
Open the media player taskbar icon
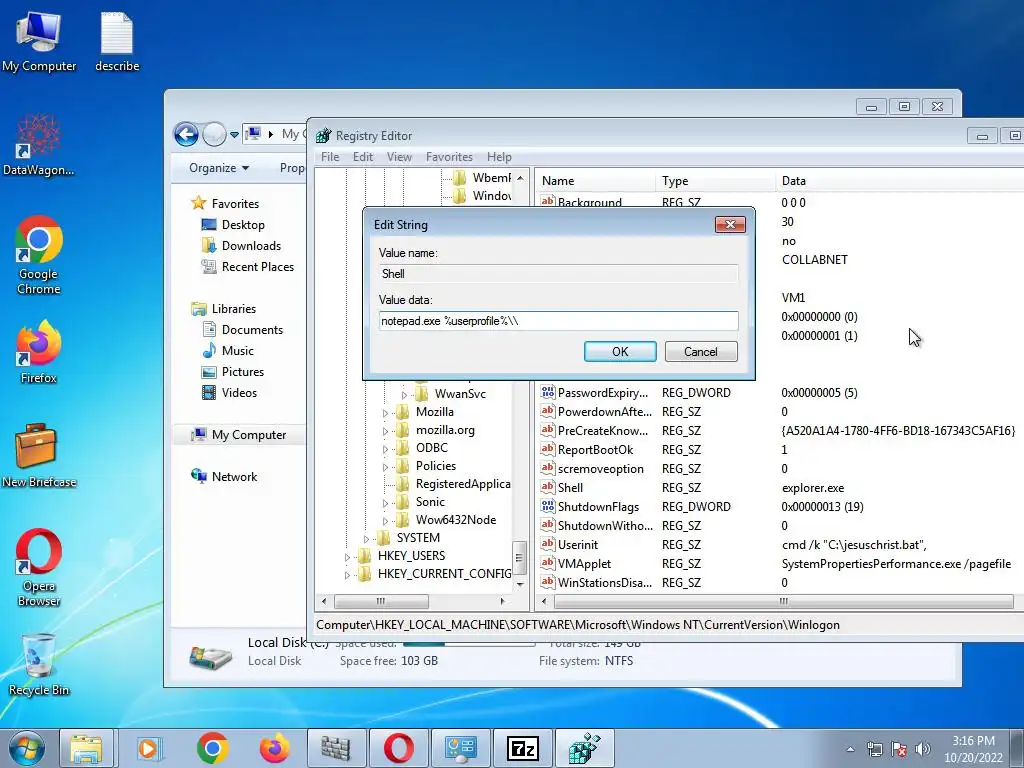tap(149, 748)
